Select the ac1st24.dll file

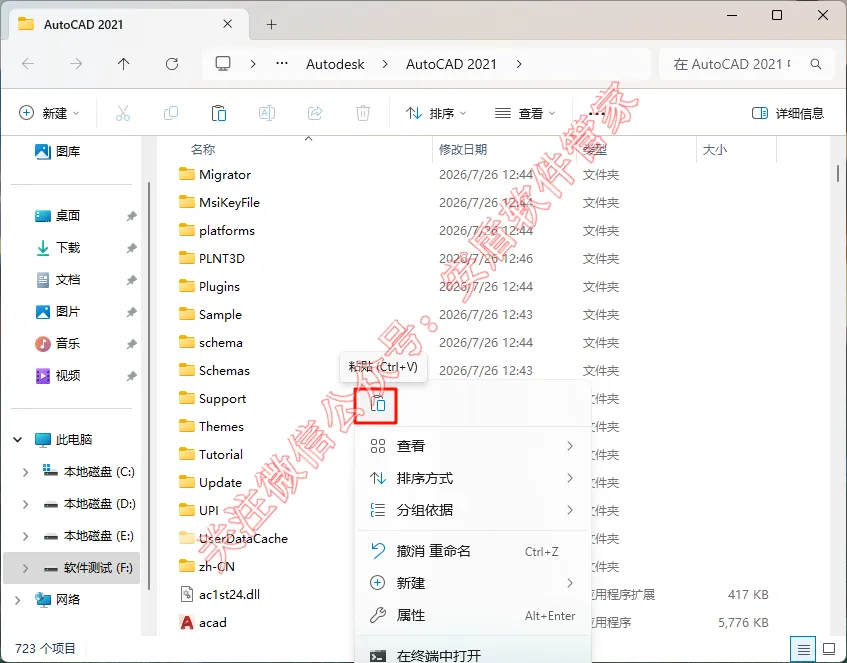tap(229, 594)
